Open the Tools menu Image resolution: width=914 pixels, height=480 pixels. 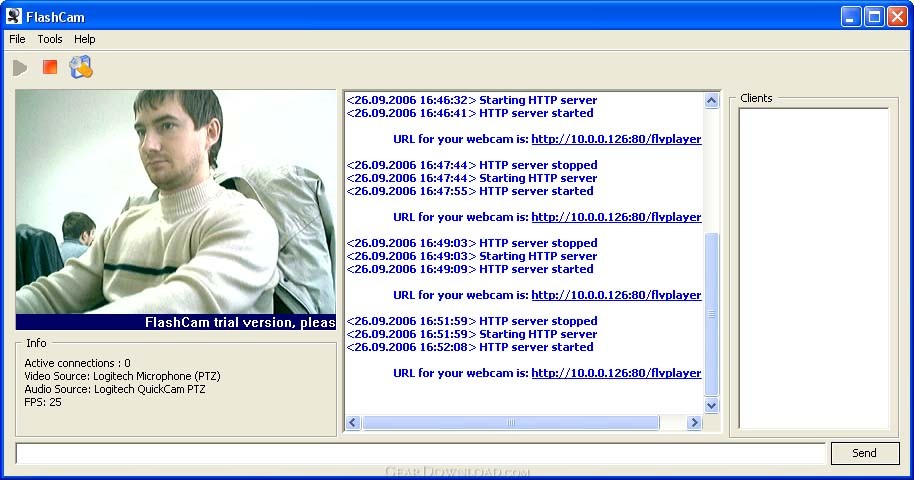[50, 39]
